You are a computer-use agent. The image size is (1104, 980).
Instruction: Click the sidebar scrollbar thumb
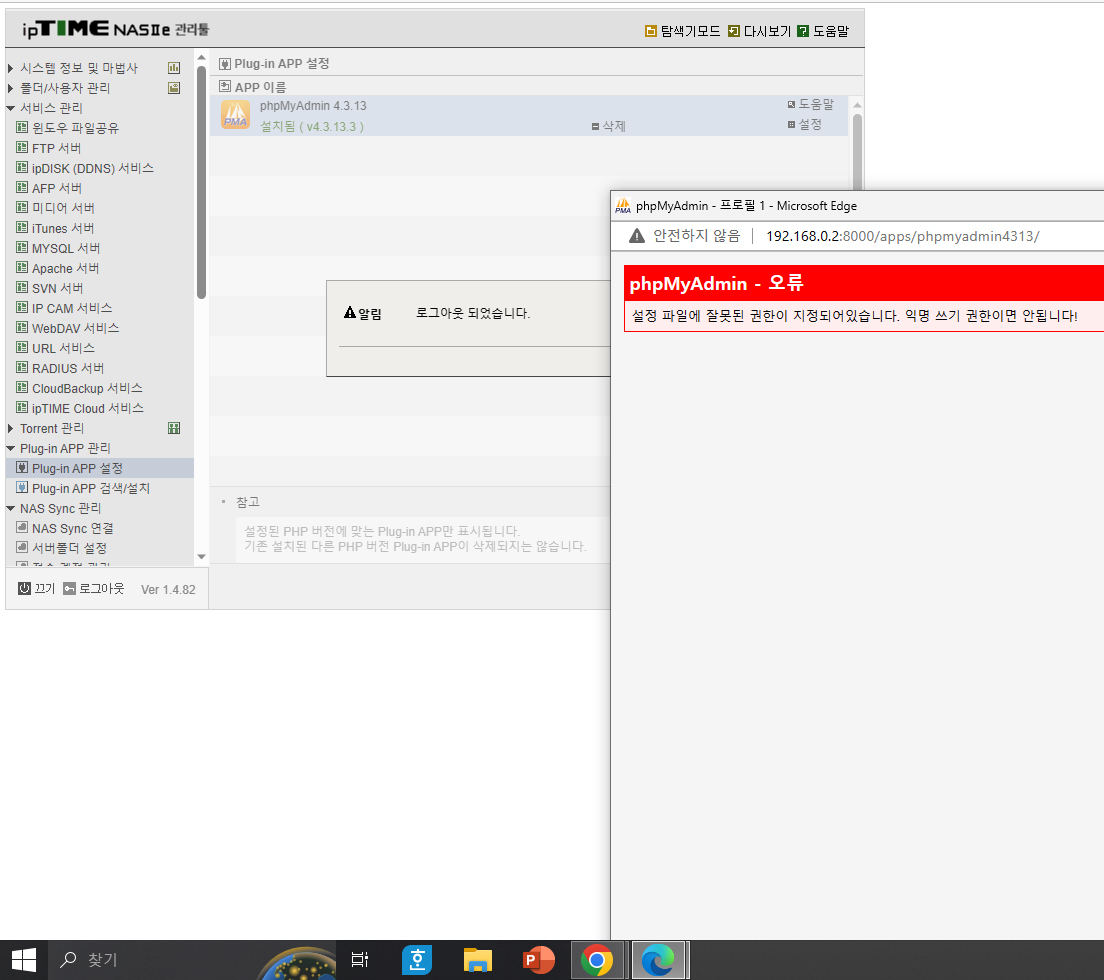click(201, 183)
